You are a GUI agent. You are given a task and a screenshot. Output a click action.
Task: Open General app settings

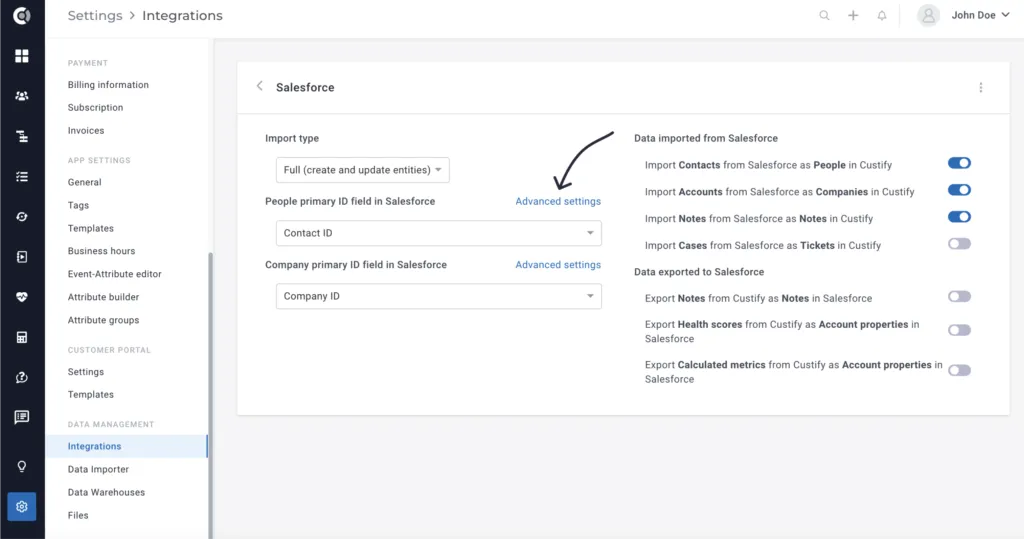pos(84,182)
